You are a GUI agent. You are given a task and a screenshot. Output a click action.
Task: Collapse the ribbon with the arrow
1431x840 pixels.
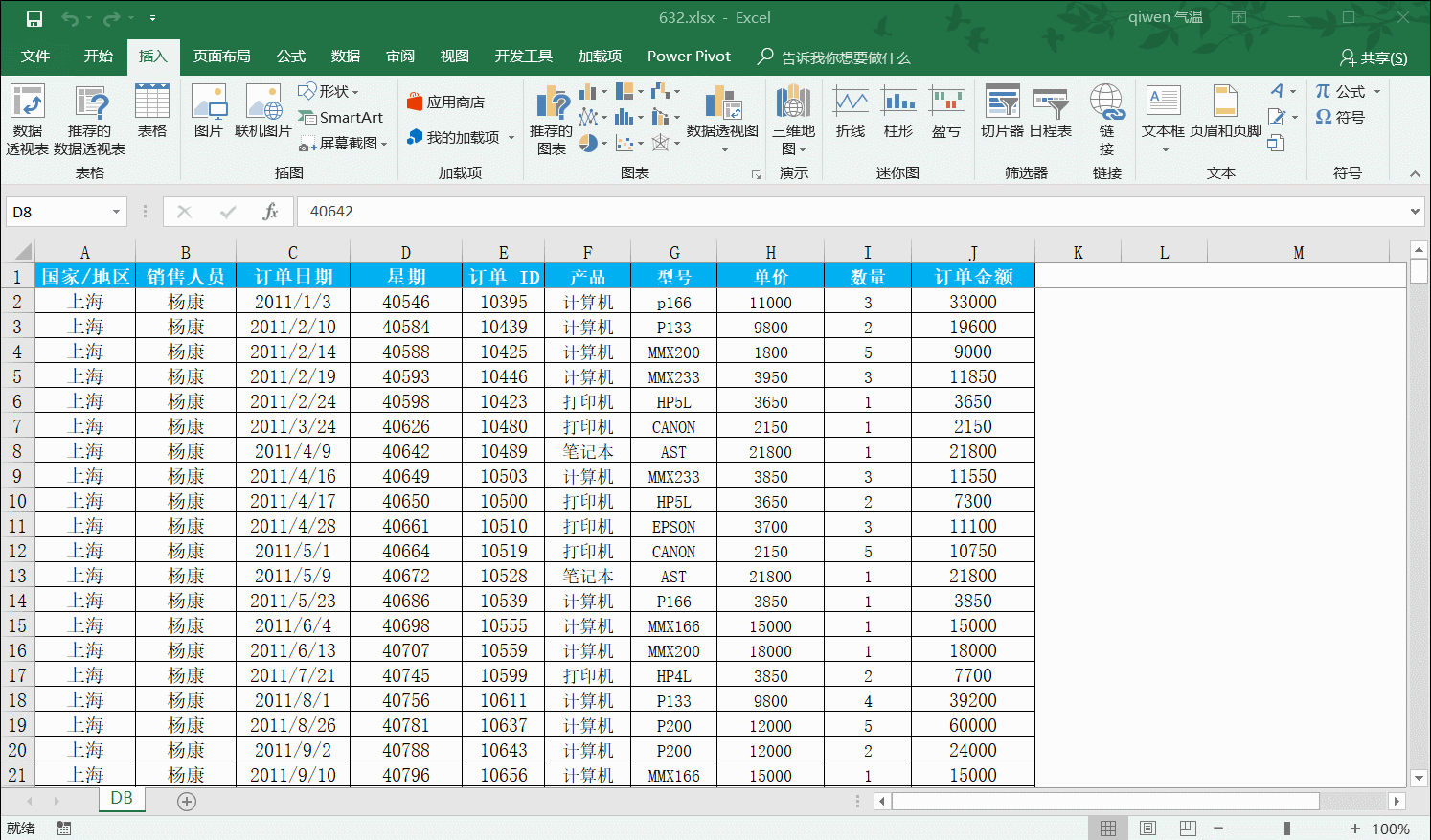click(1415, 173)
